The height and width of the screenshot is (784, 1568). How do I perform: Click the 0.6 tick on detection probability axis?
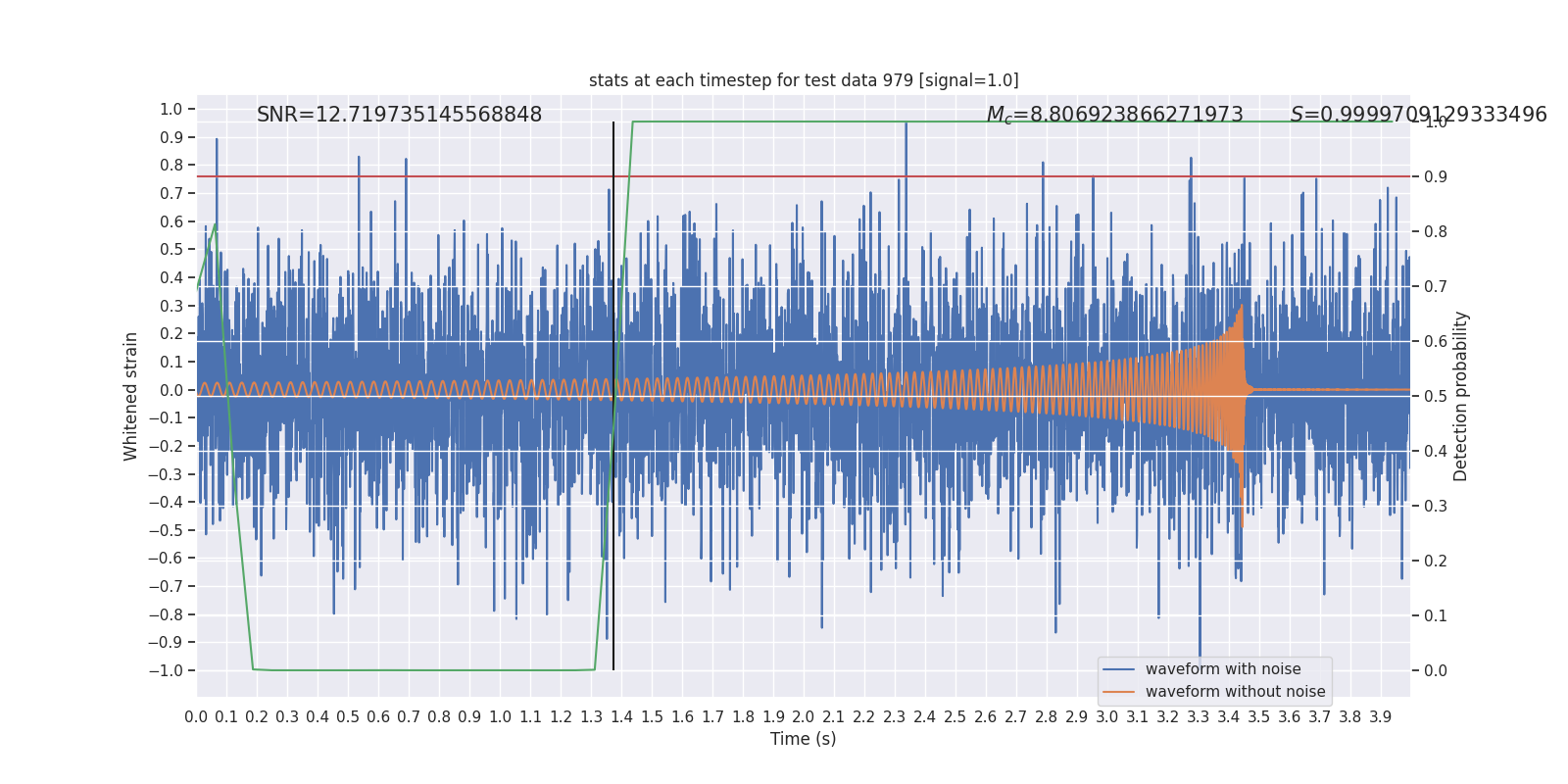pos(1436,341)
